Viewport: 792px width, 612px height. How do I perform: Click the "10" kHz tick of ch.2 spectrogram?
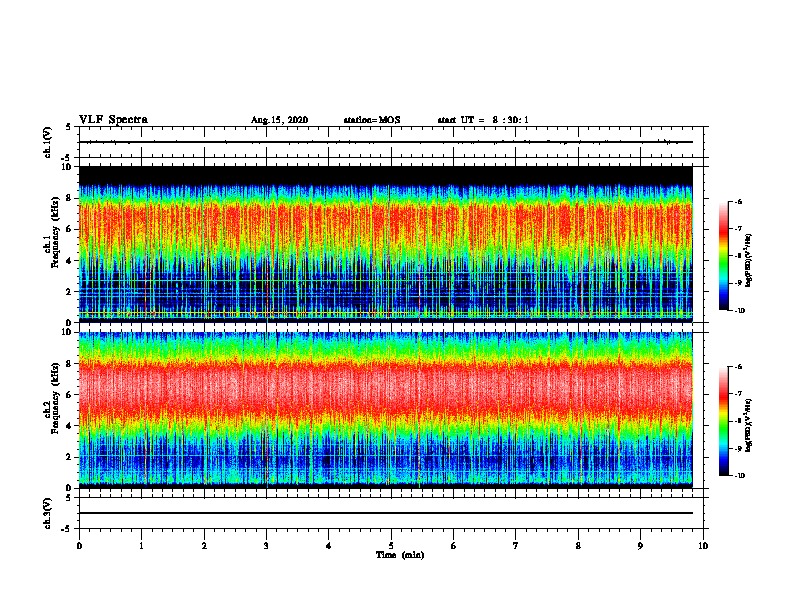(67, 332)
